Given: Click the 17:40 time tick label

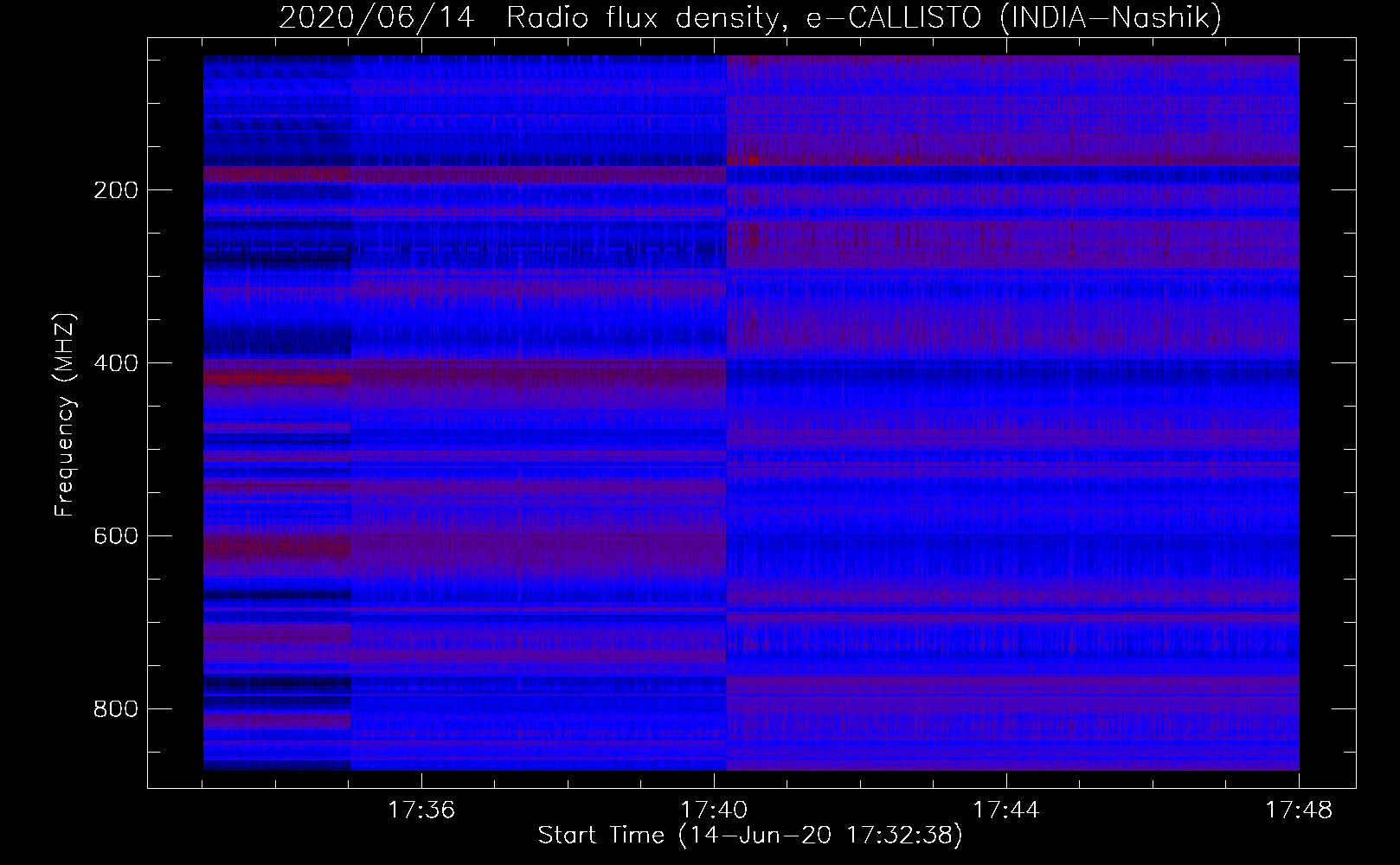Looking at the screenshot, I should coord(714,811).
